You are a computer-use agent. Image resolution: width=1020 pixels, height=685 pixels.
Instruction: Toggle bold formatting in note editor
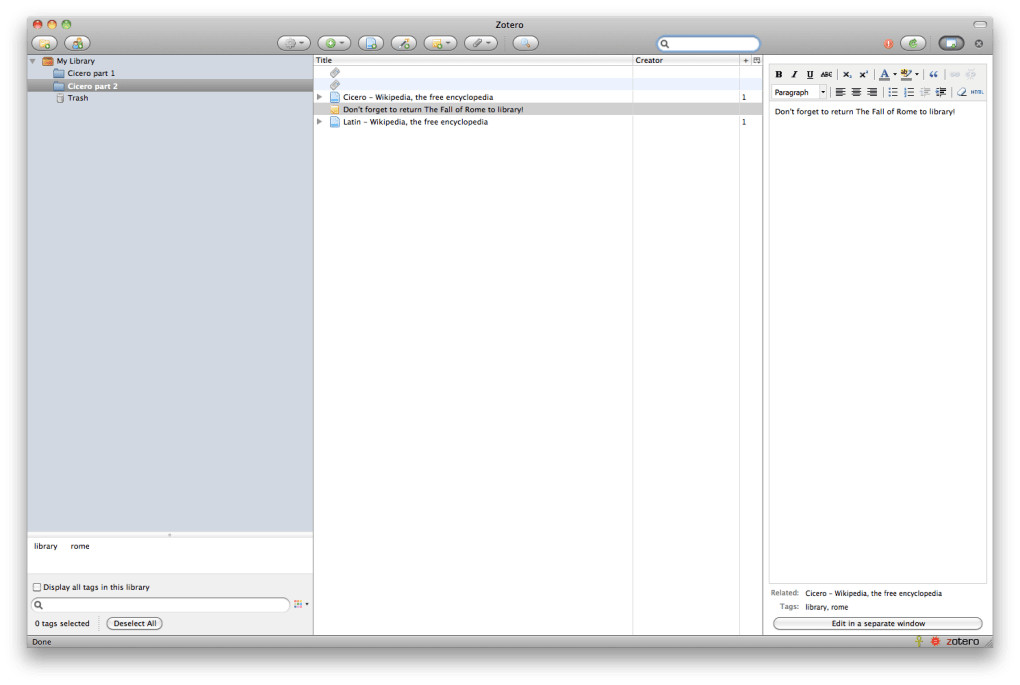click(779, 75)
